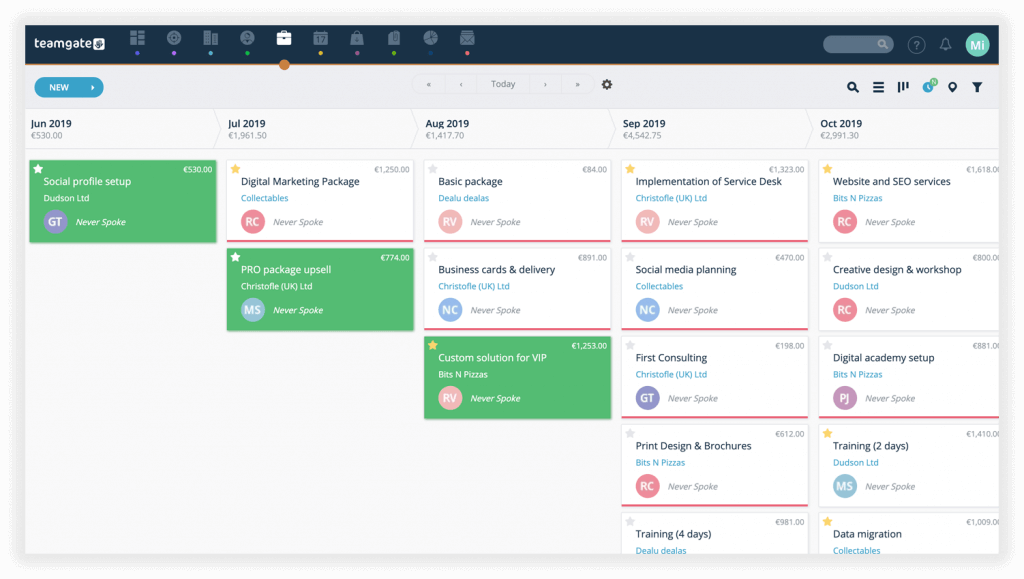Viewport: 1024px width, 579px height.
Task: Expand the NEW button arrow
Action: (x=93, y=87)
